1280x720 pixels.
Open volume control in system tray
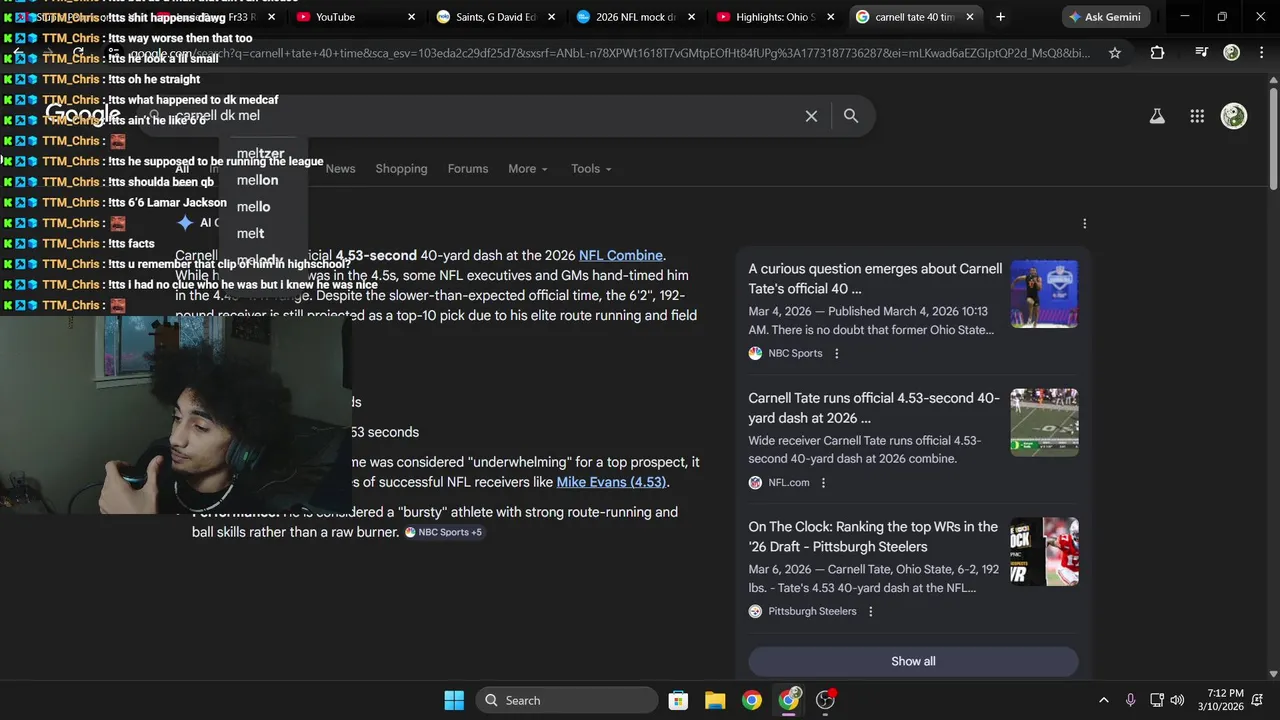pyautogui.click(x=1177, y=700)
